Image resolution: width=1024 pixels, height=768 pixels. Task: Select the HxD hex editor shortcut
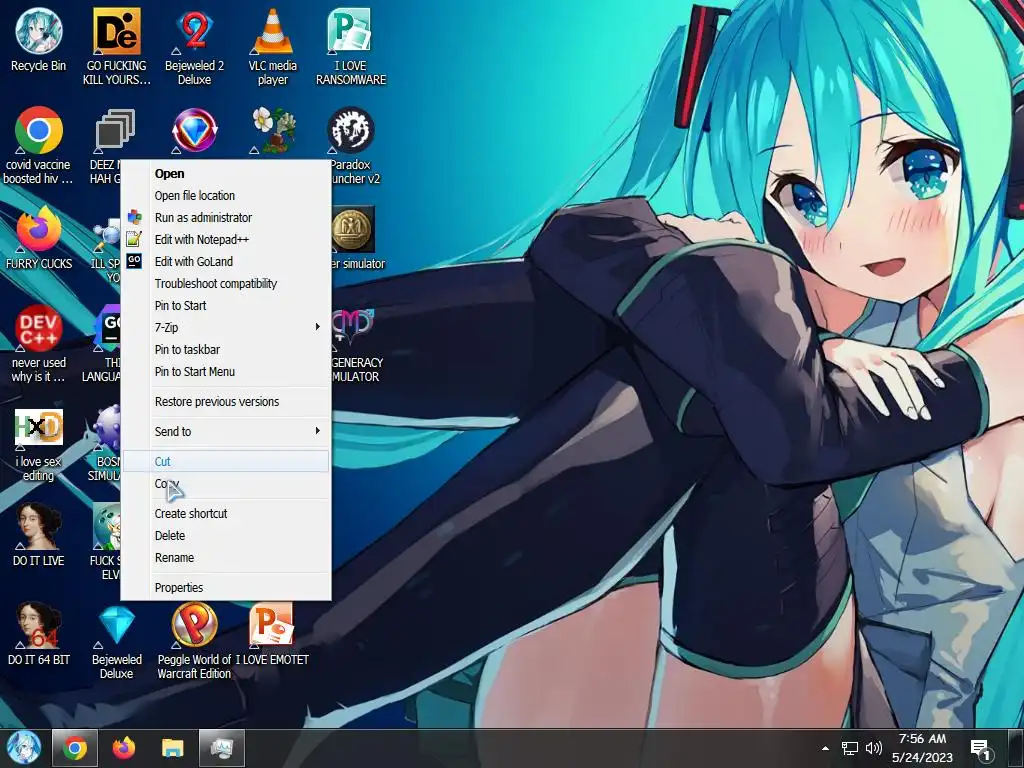(x=39, y=444)
